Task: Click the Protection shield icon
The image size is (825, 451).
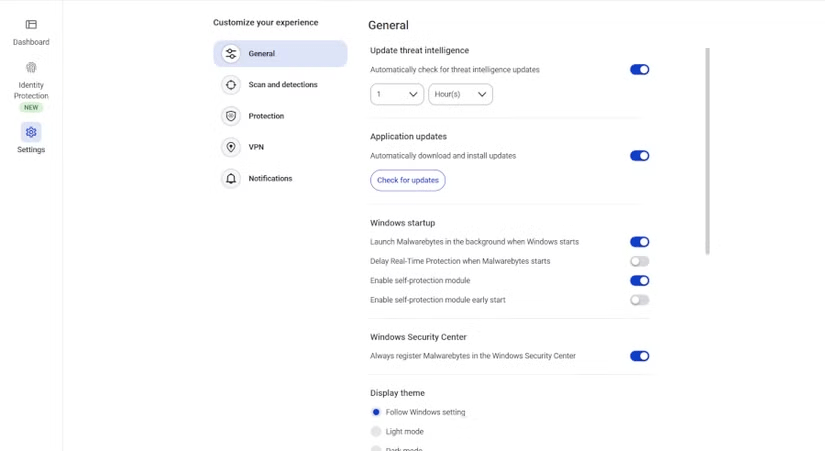Action: coord(231,116)
